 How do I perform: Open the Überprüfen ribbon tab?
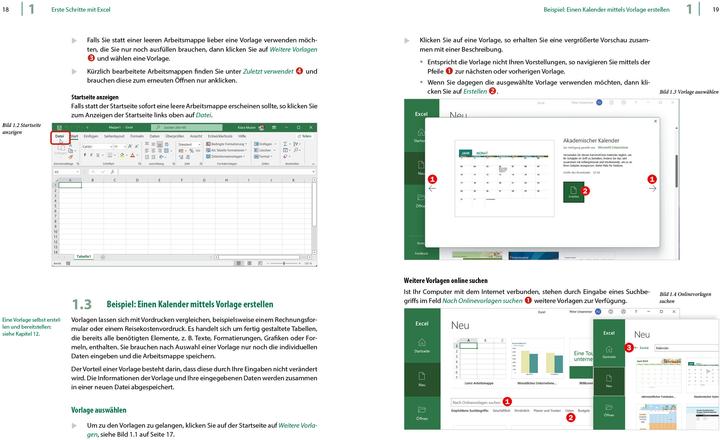point(174,136)
